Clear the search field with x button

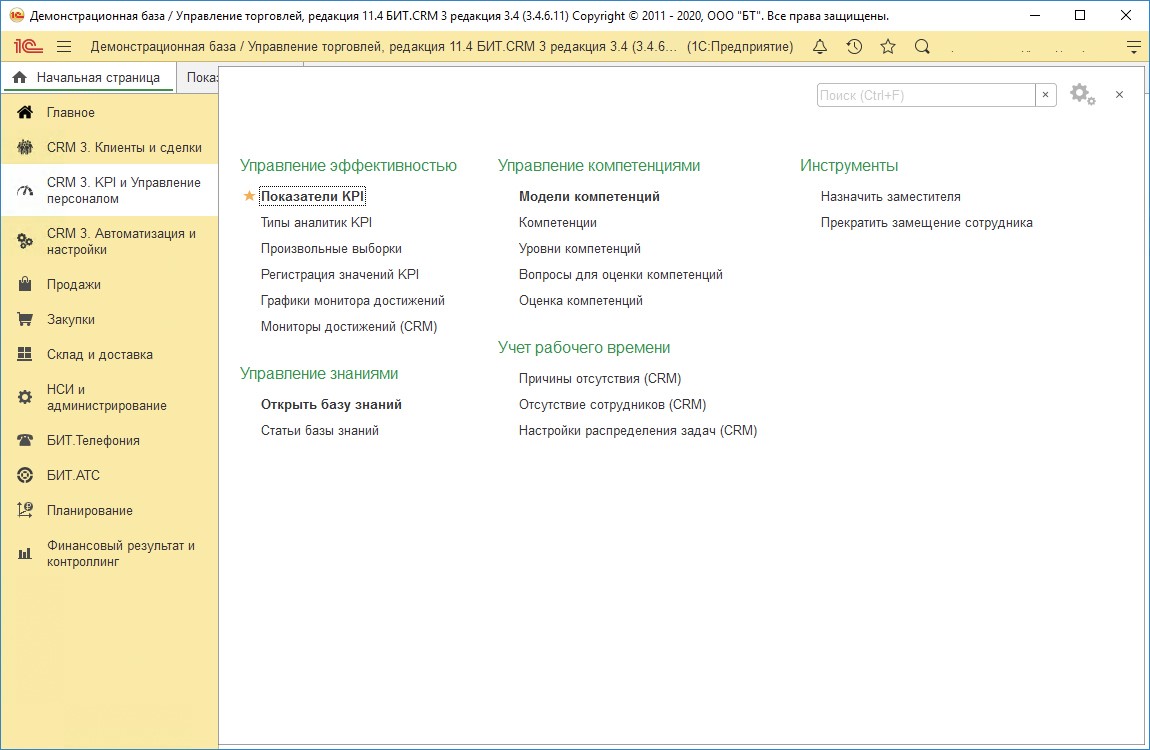click(x=1046, y=95)
